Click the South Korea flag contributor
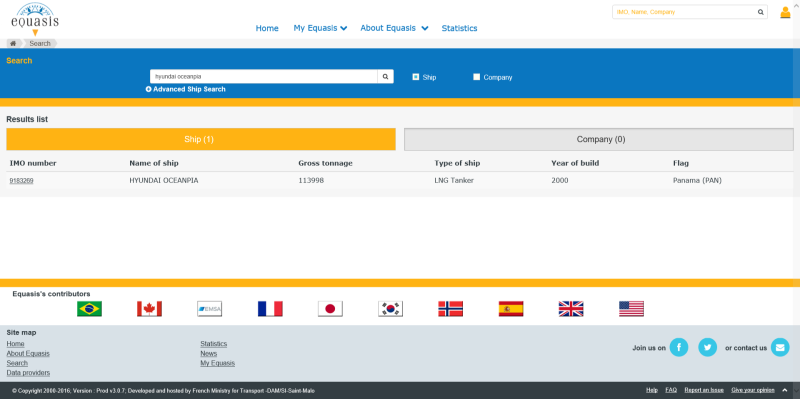 (390, 309)
